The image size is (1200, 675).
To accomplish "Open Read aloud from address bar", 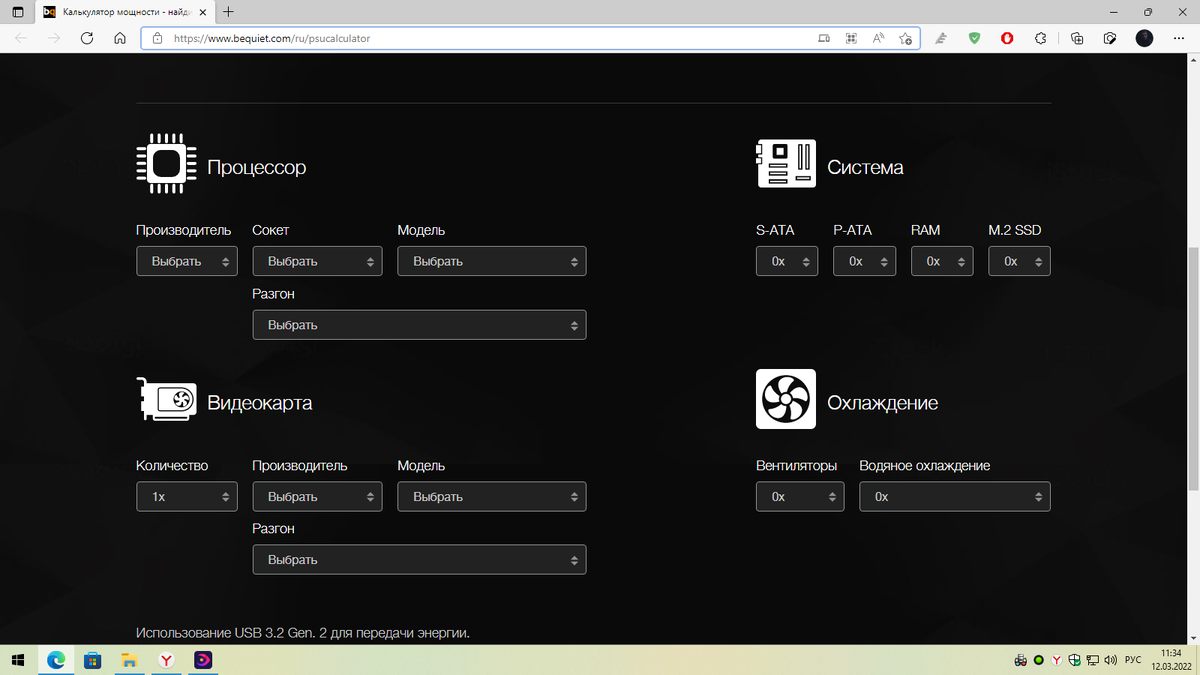I will click(879, 38).
